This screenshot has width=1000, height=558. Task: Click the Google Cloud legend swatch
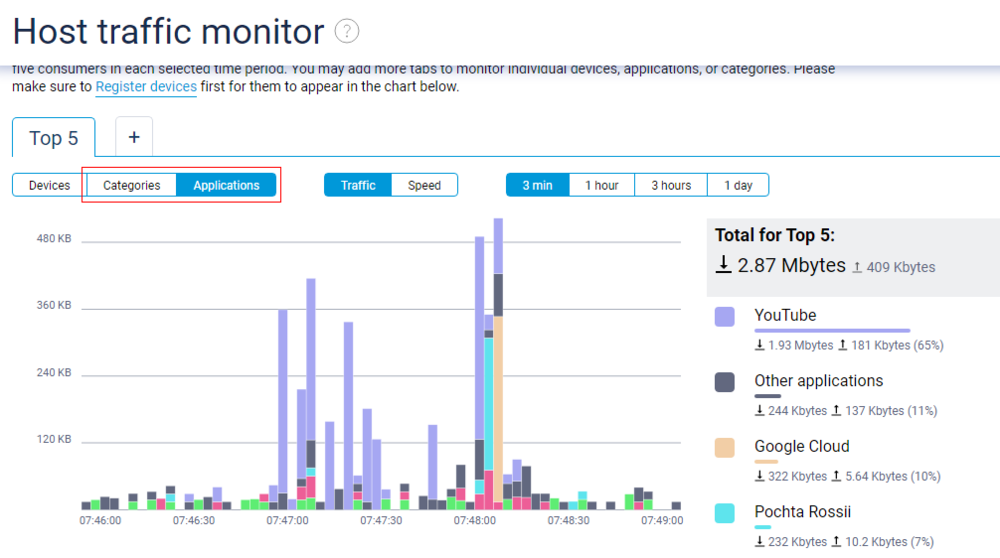pyautogui.click(x=725, y=447)
